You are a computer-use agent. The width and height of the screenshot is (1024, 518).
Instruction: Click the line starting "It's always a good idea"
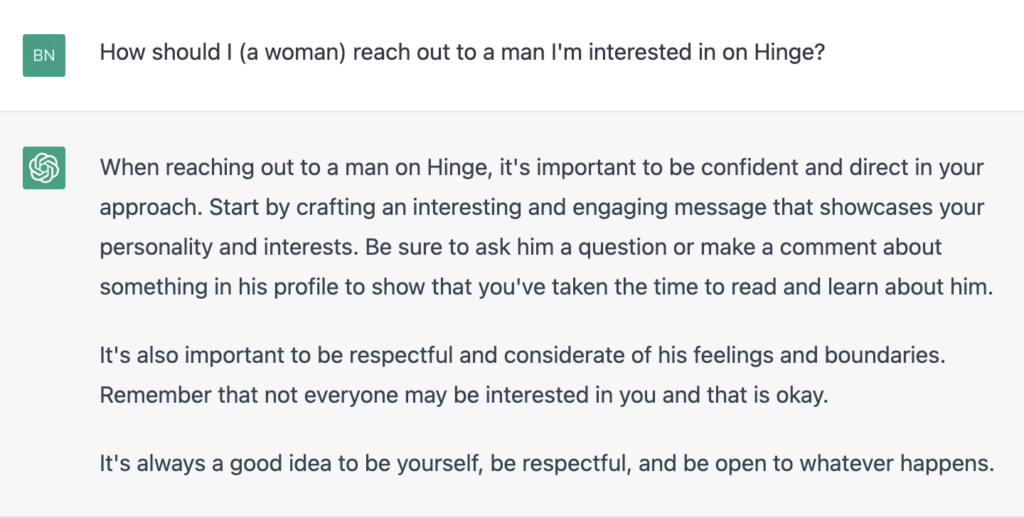[x=547, y=464]
